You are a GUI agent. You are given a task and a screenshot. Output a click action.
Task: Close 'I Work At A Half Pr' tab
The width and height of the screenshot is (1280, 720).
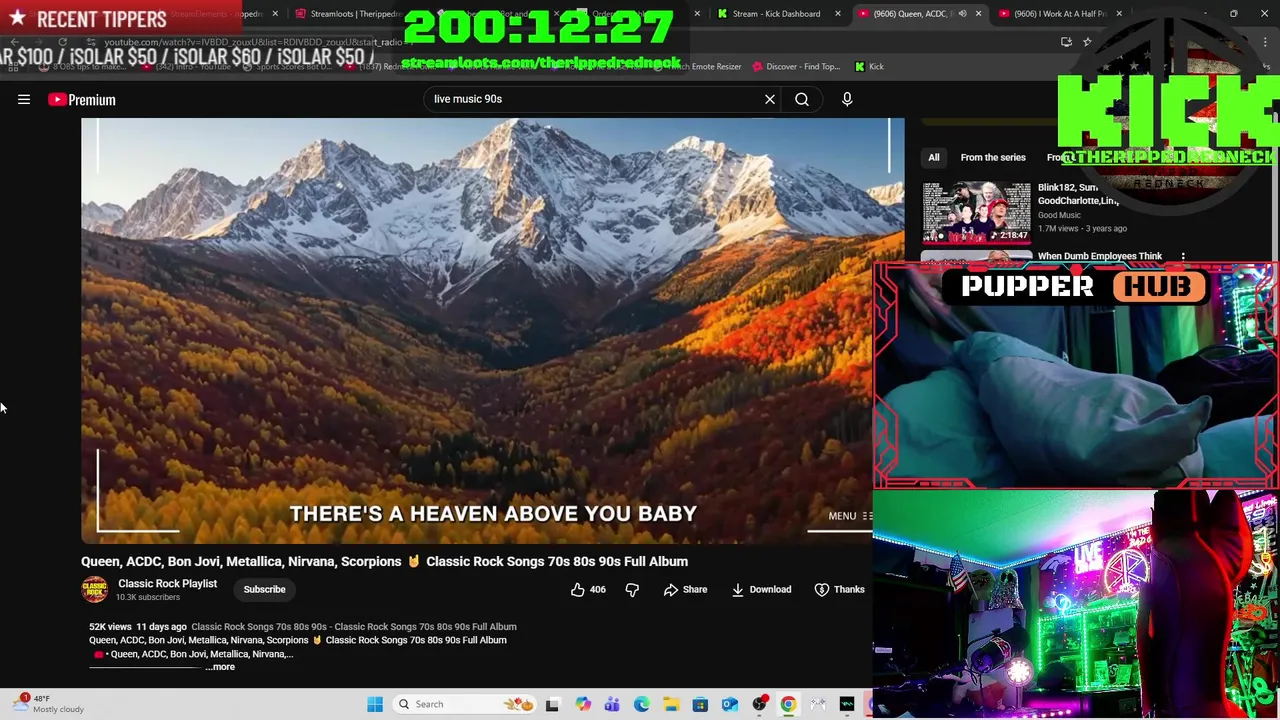click(1119, 14)
